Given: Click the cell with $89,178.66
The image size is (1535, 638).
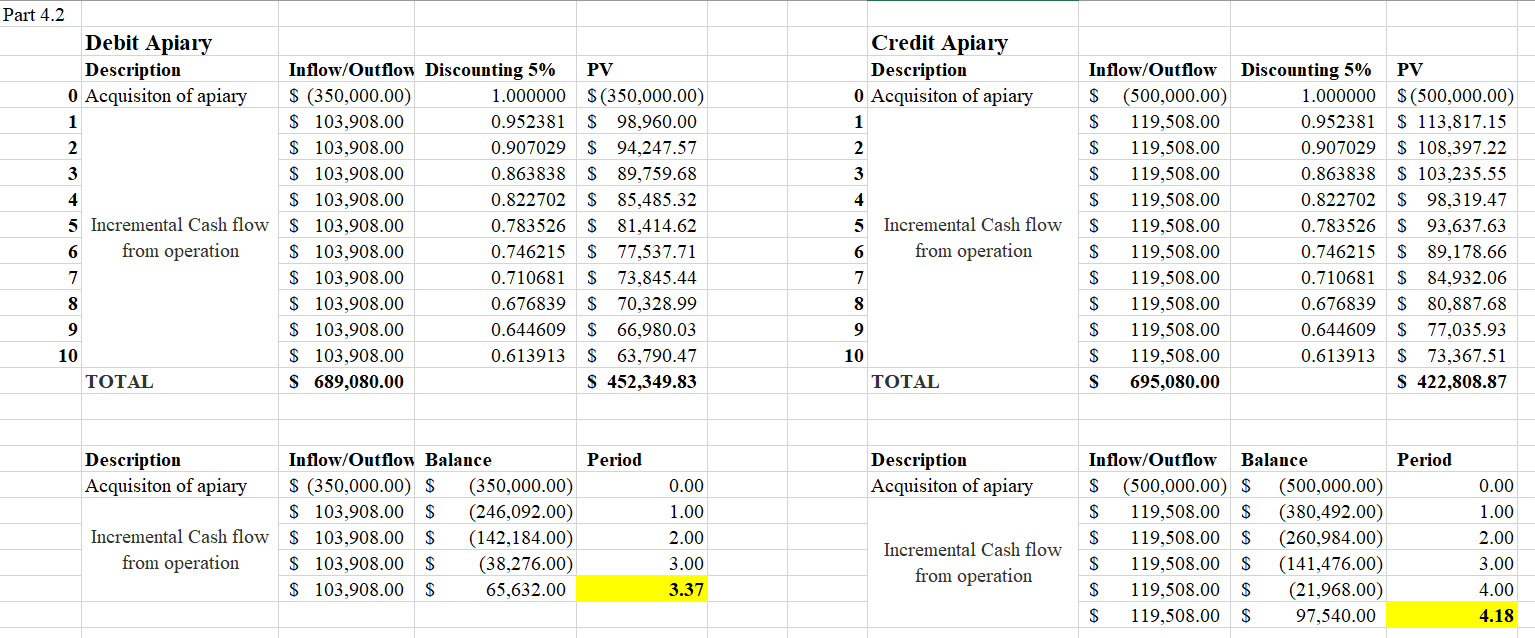Looking at the screenshot, I should click(1452, 251).
